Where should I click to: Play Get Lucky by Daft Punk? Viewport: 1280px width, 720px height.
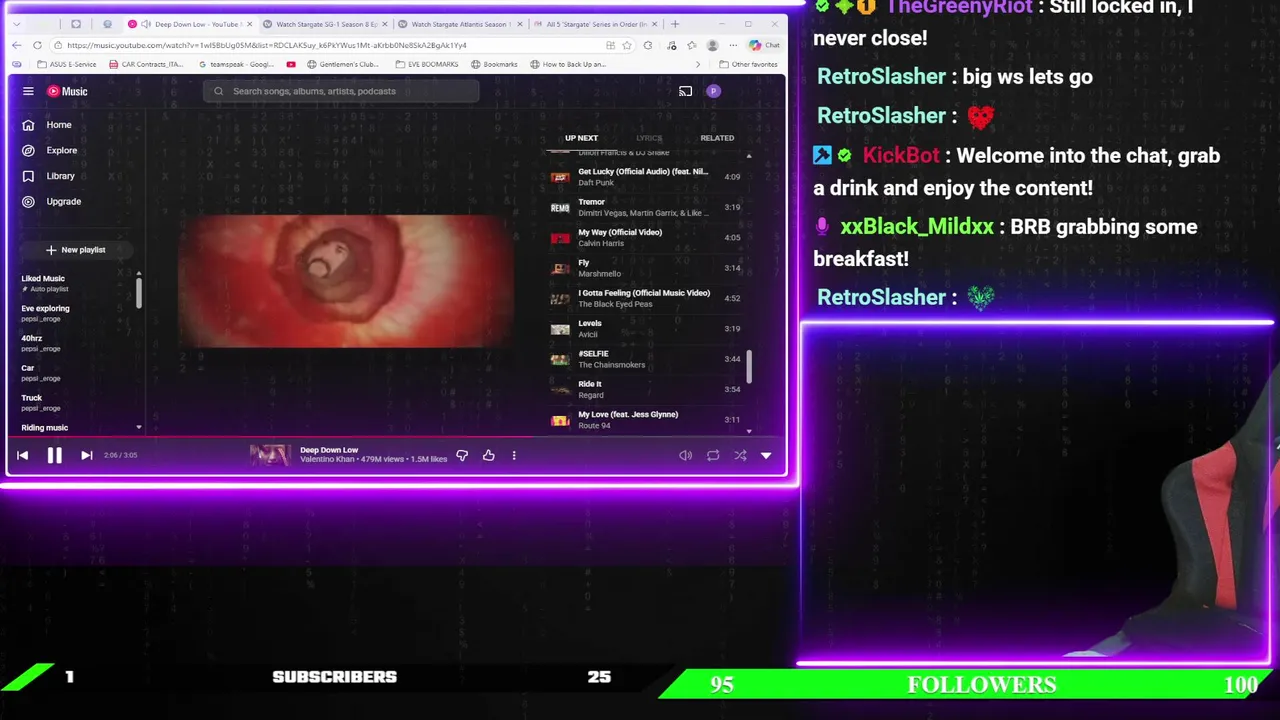coord(645,177)
